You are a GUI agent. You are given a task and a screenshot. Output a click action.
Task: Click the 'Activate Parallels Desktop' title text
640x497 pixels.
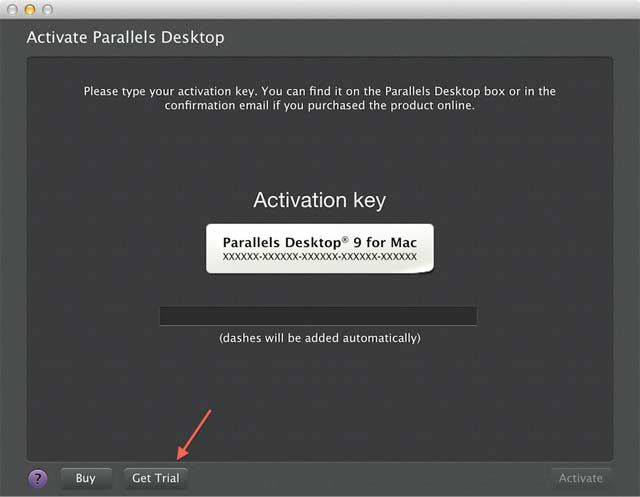(125, 37)
